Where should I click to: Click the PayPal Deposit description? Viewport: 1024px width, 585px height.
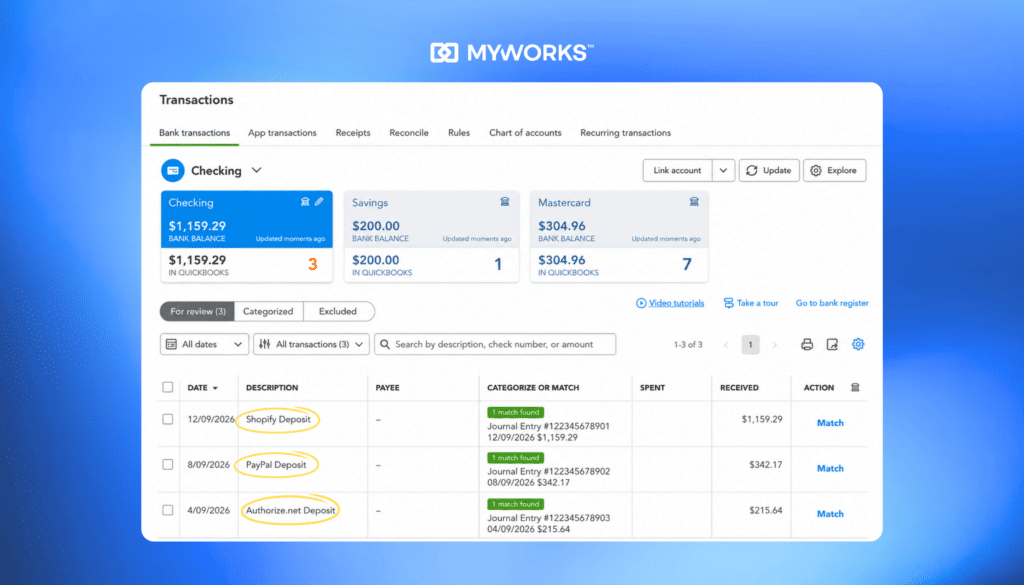tap(276, 465)
